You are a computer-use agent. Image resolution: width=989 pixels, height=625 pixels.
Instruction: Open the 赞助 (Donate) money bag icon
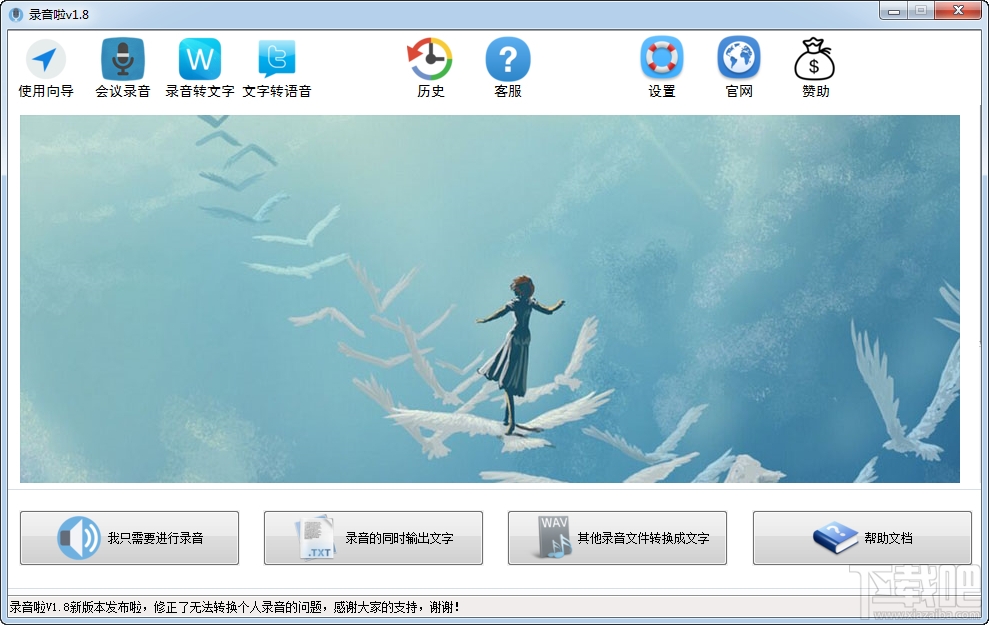click(x=815, y=65)
